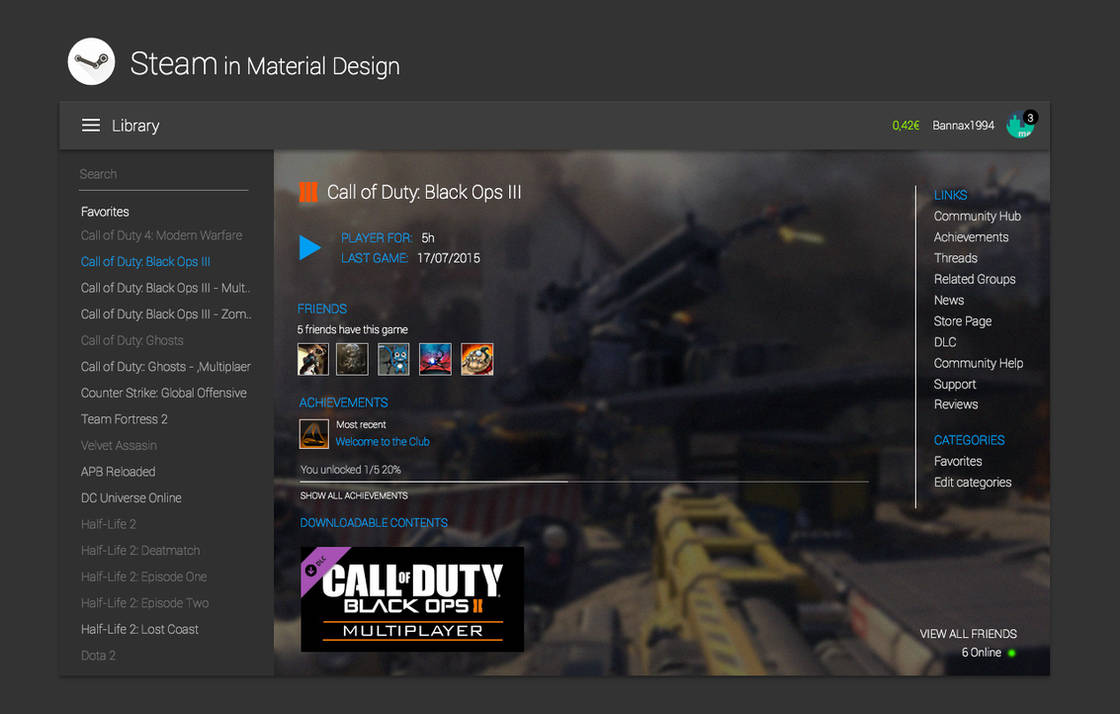
Task: Select Half-Life 2: Deatmatch
Action: 140,550
